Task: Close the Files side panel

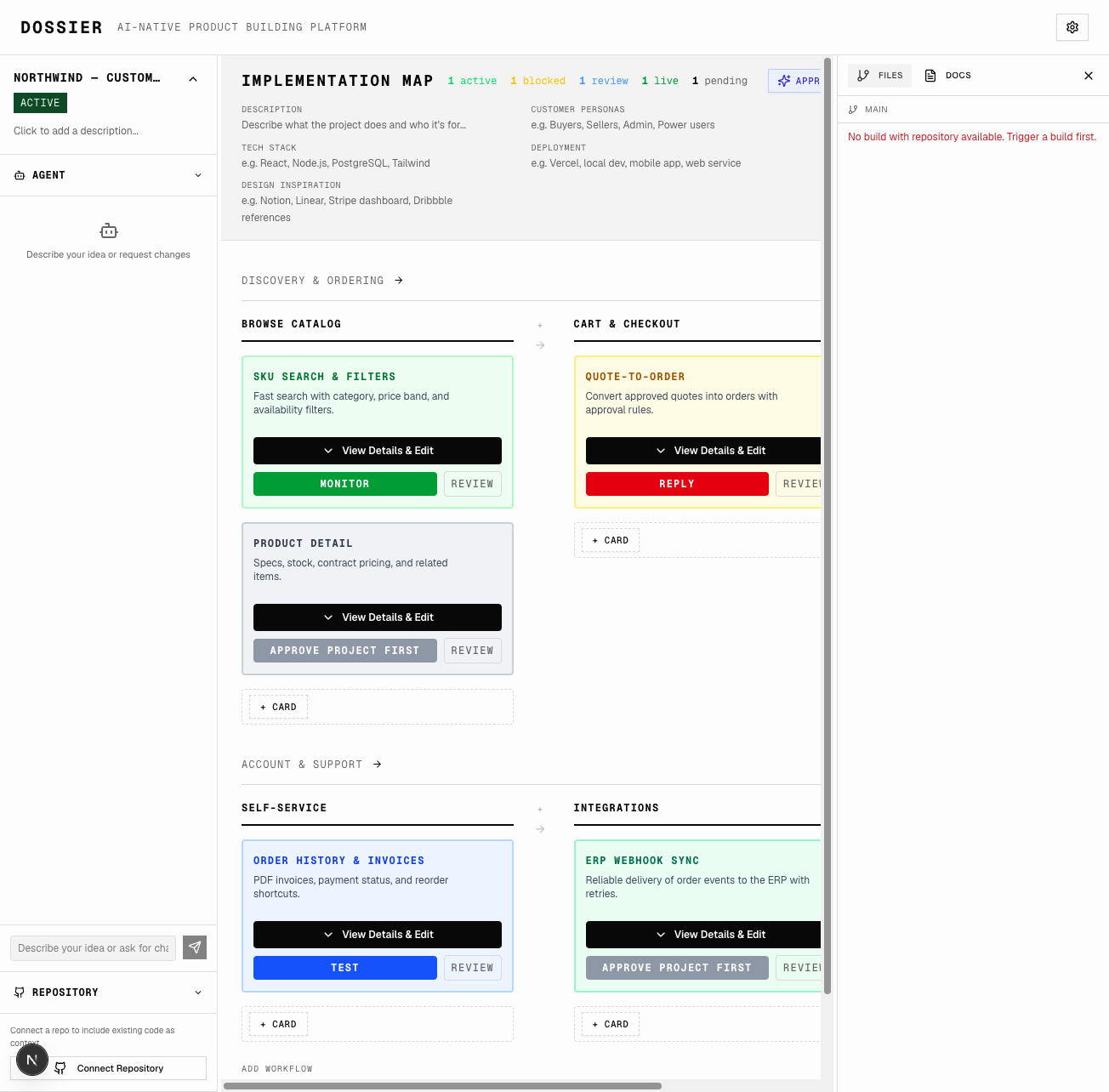Action: [1089, 76]
